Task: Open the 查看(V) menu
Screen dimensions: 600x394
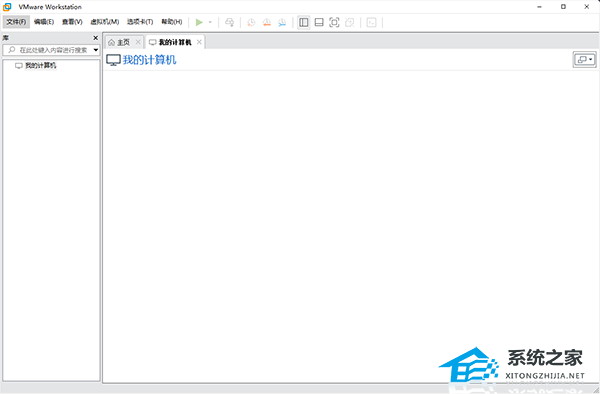Action: tap(72, 22)
